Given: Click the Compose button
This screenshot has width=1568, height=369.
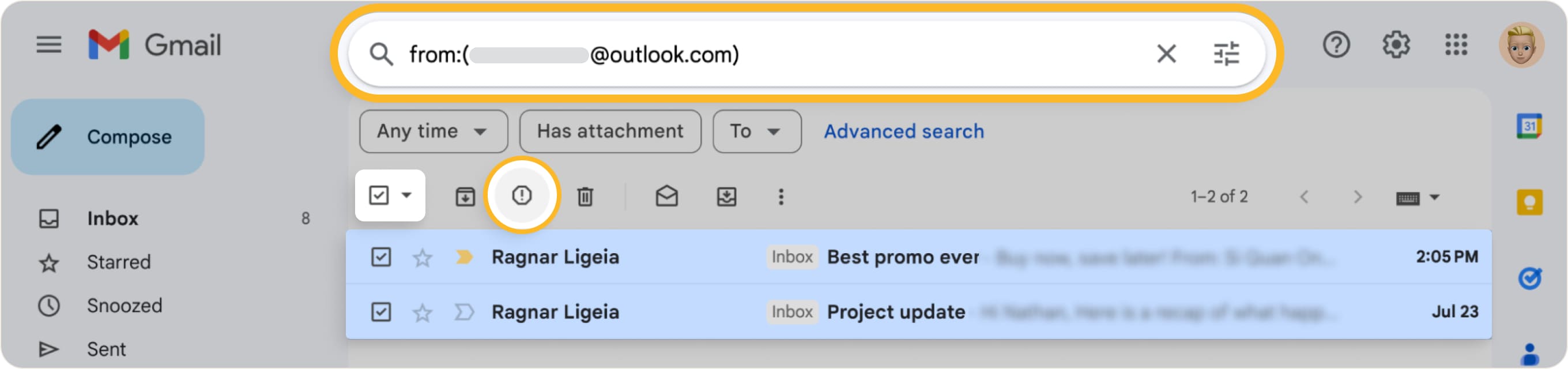Looking at the screenshot, I should point(107,137).
